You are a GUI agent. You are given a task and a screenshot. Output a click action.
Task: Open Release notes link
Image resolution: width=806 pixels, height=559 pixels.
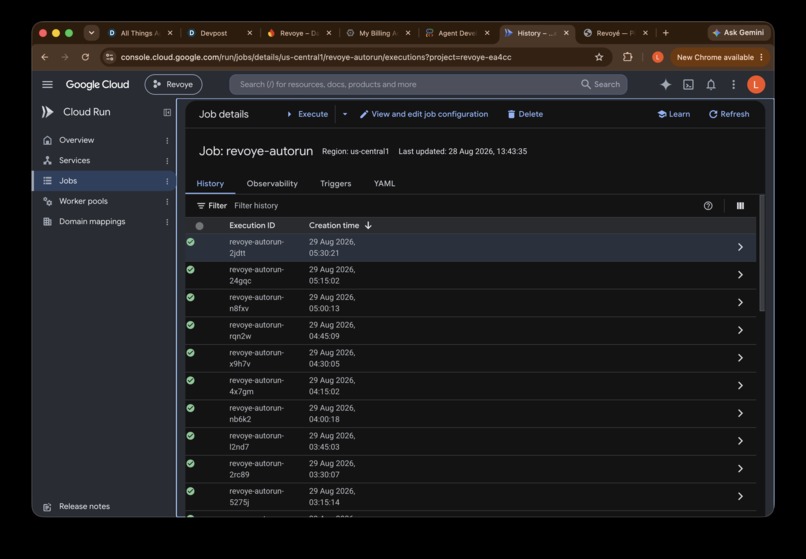coord(84,507)
